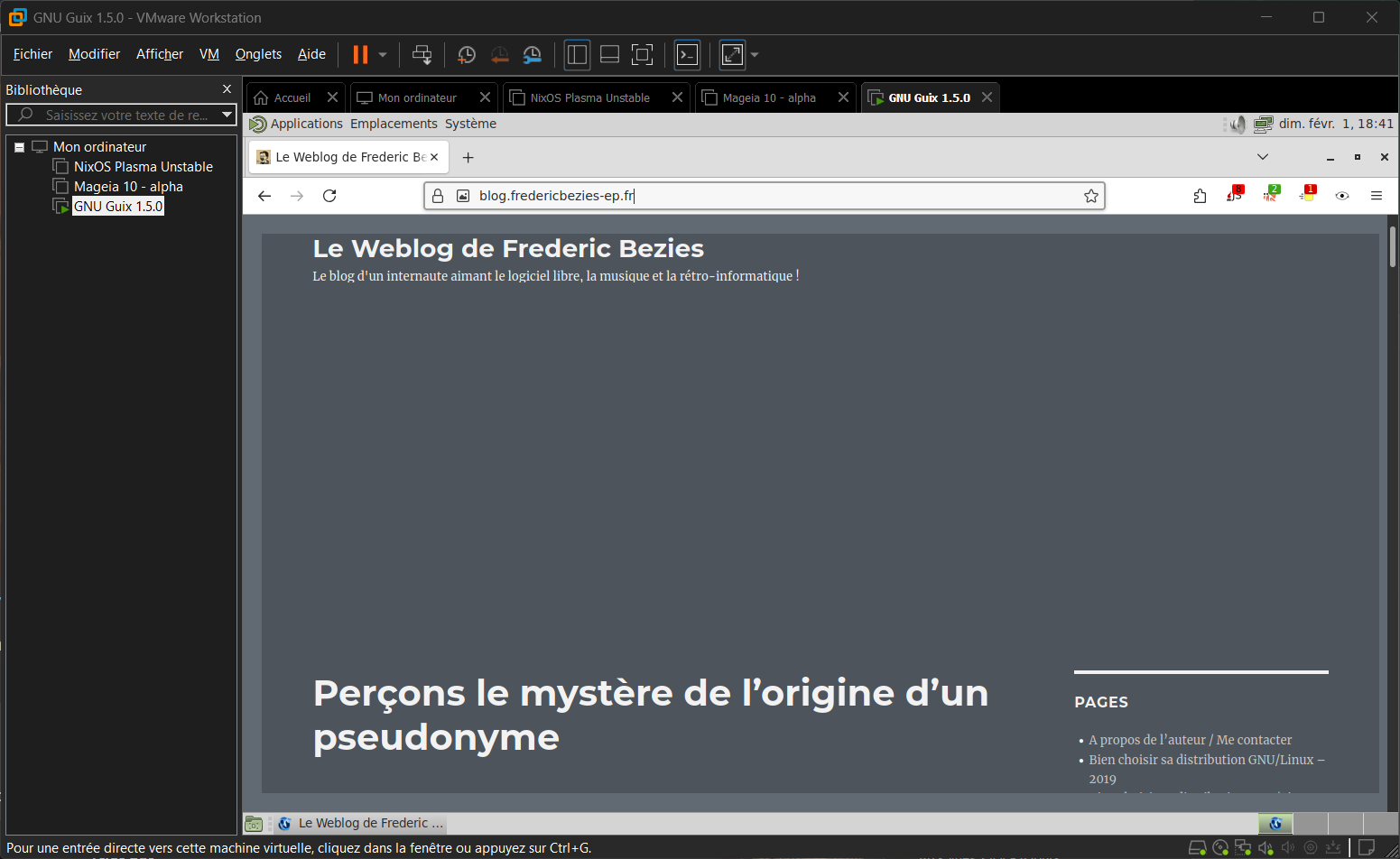Open the snapshot manager wrench-clock icon
Screen dimensions: 1400x859
click(533, 55)
